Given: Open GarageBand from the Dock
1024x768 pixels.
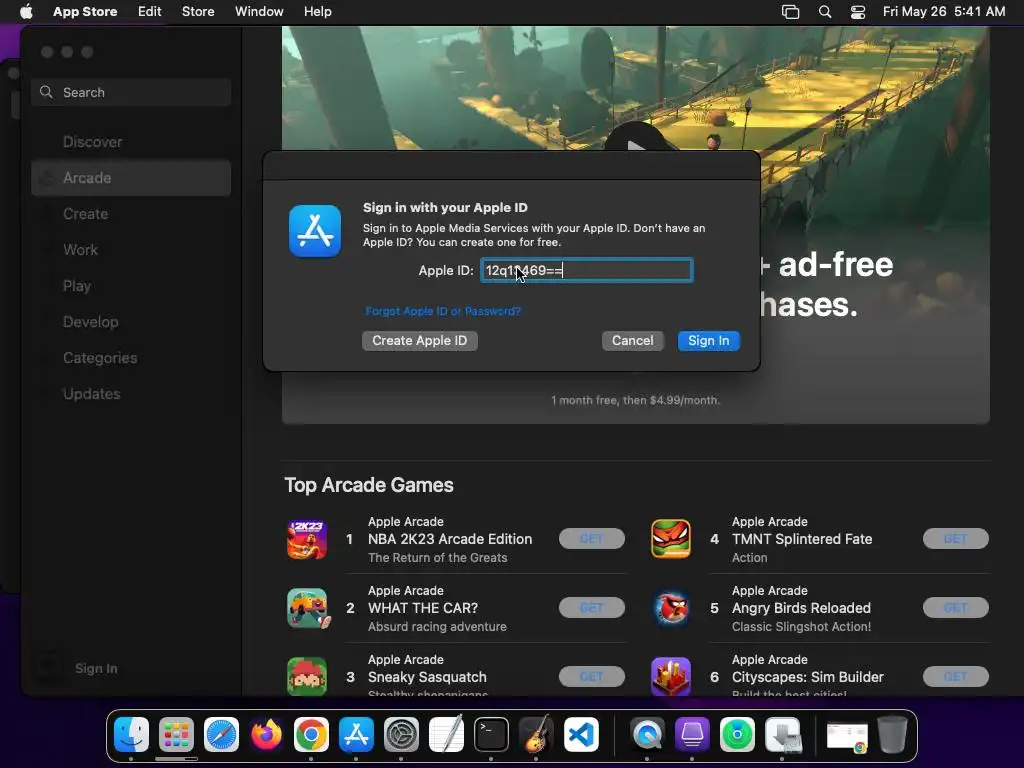Looking at the screenshot, I should click(536, 735).
